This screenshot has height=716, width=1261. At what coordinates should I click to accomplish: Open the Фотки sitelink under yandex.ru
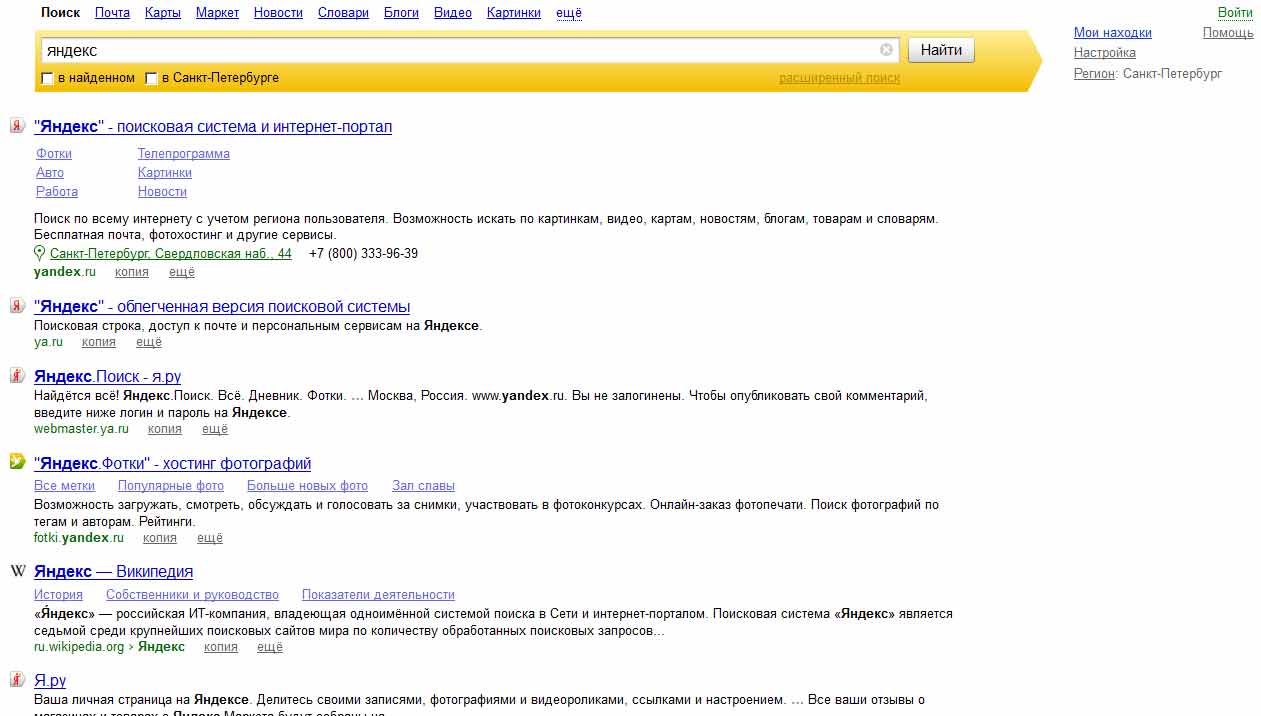54,154
